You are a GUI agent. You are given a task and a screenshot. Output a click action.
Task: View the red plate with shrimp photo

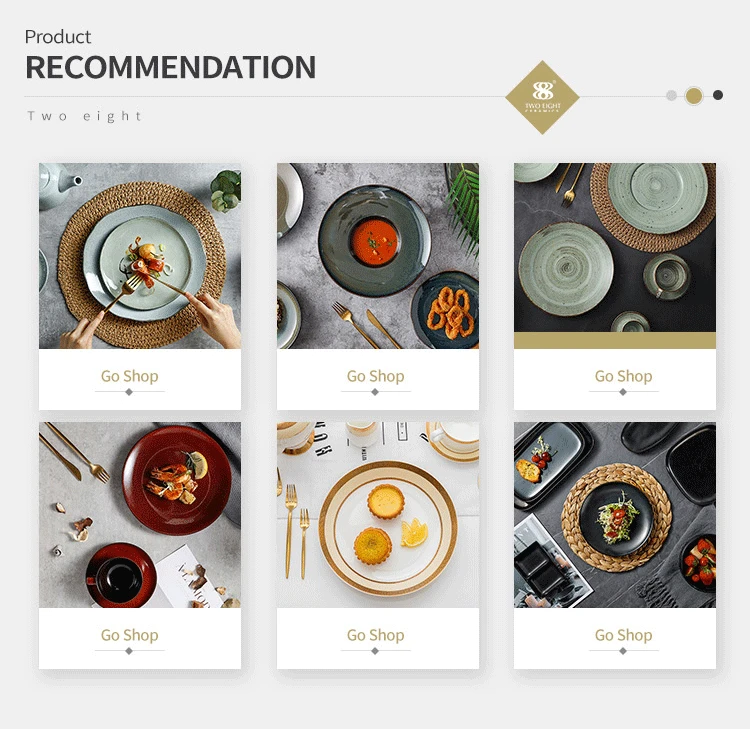pyautogui.click(x=140, y=515)
